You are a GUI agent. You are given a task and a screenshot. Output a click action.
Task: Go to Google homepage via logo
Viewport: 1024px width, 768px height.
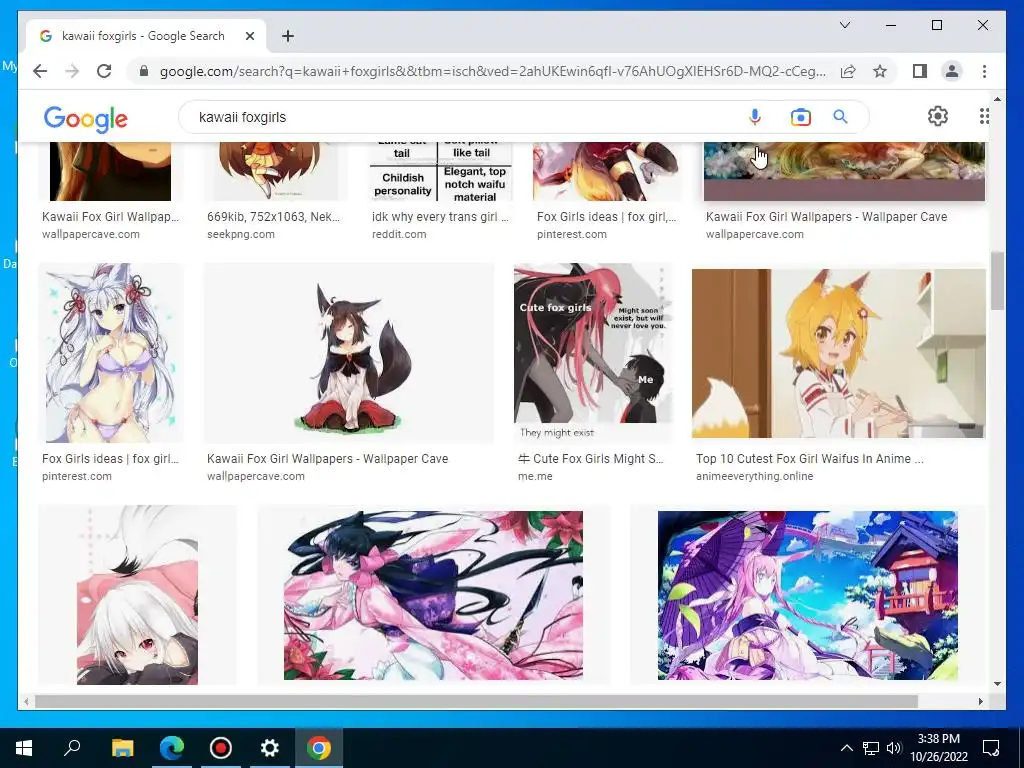(x=86, y=119)
